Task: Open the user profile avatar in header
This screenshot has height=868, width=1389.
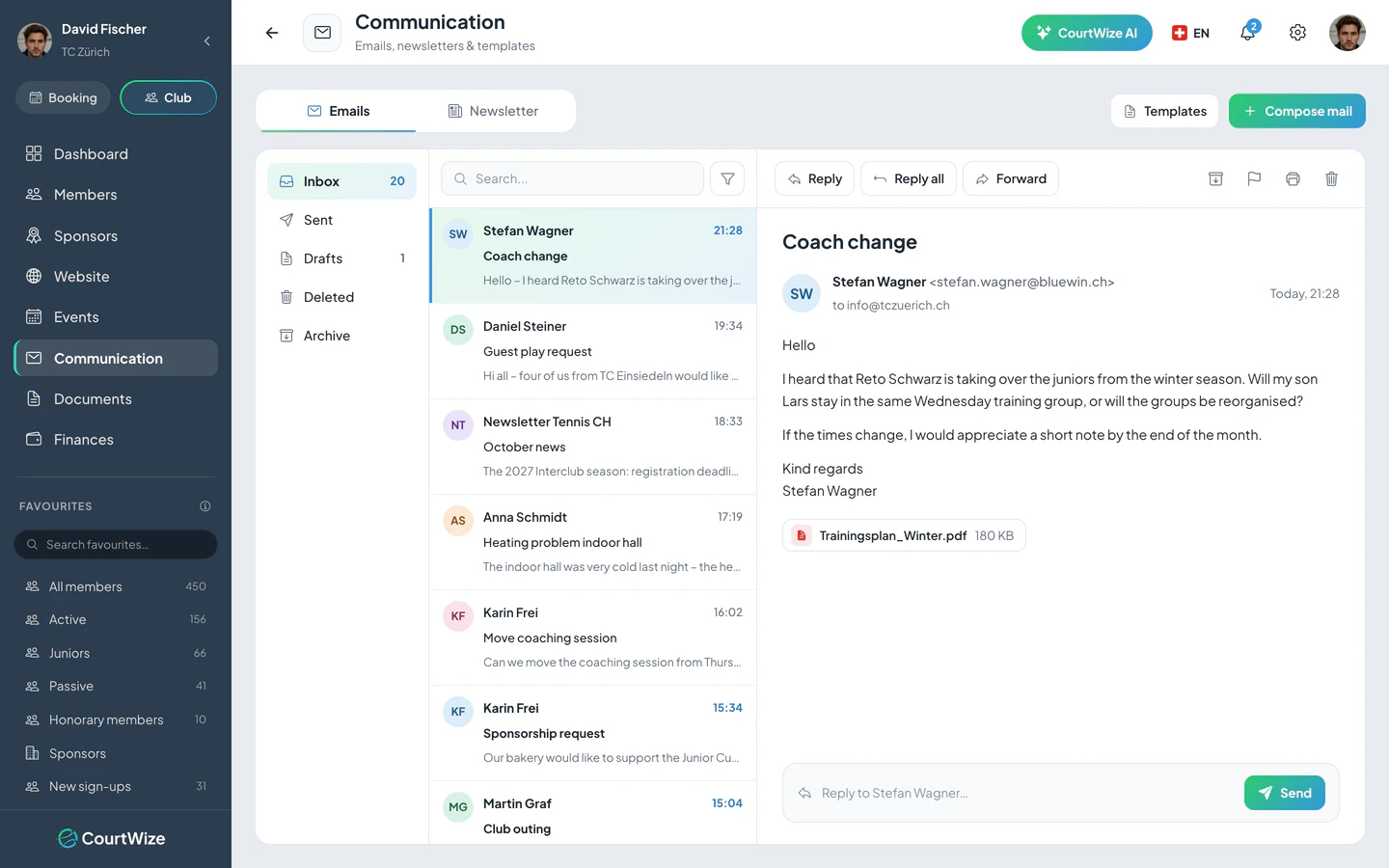Action: pyautogui.click(x=1347, y=33)
